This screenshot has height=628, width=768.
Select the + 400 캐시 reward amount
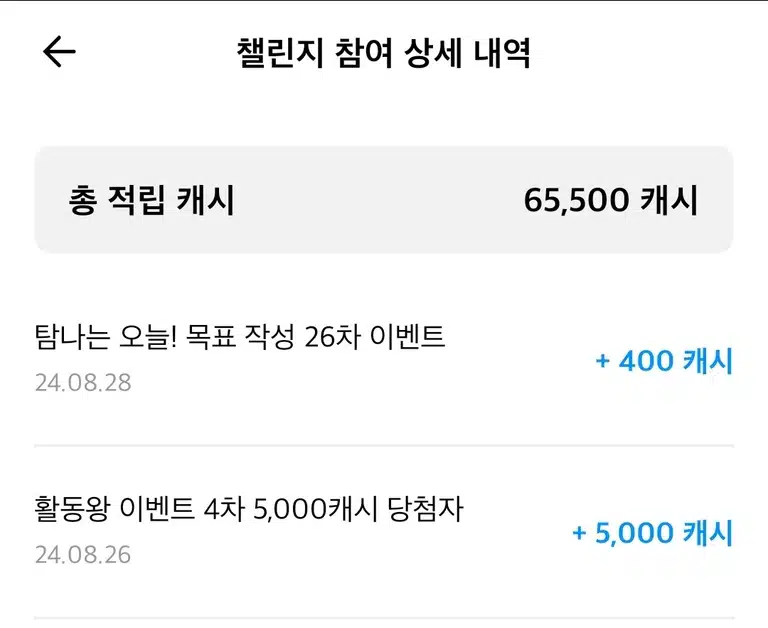click(x=664, y=361)
